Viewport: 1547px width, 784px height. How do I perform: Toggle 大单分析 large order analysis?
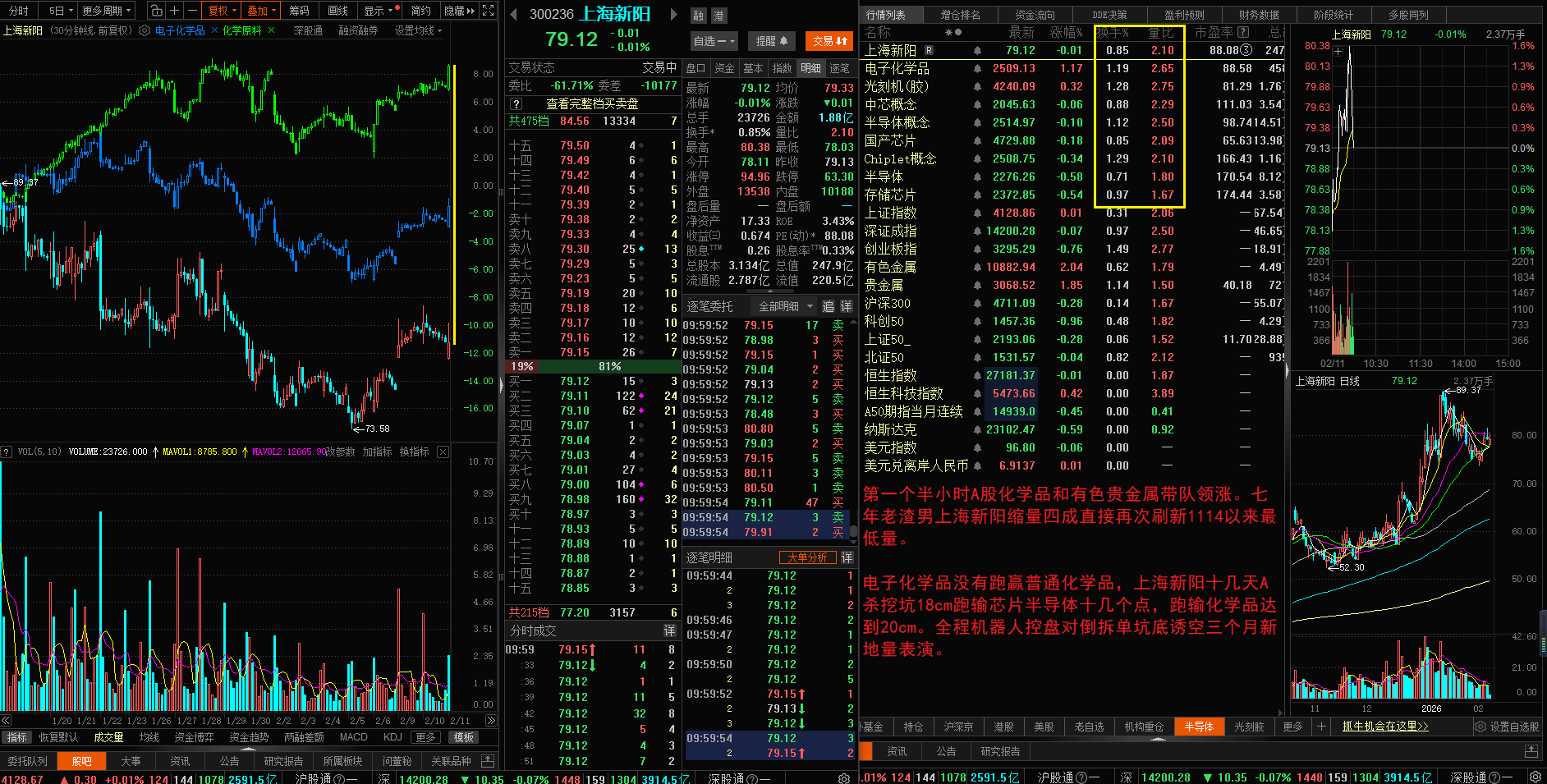807,557
